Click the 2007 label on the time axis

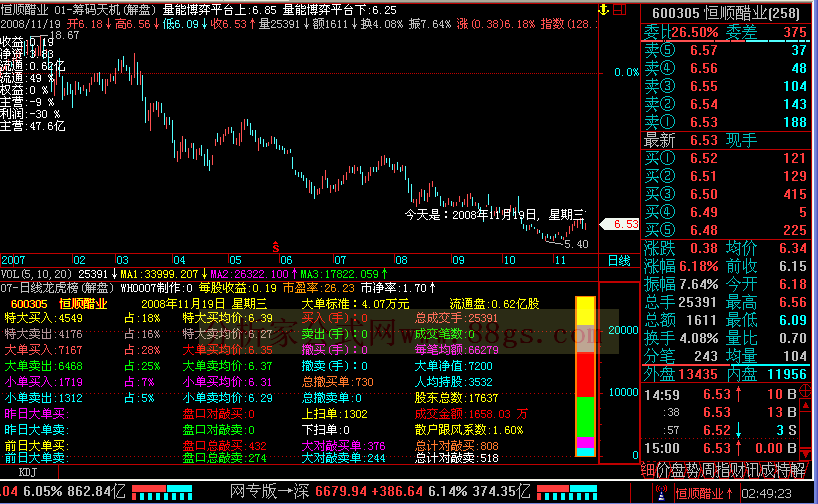(x=13, y=260)
